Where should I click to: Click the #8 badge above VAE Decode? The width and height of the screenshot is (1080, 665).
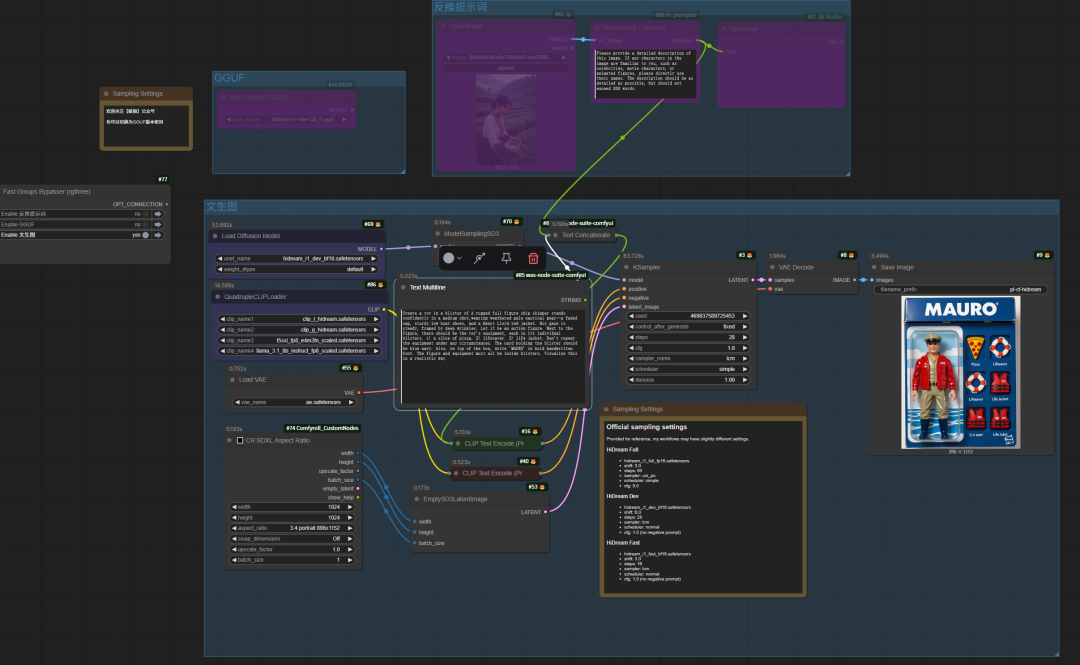[847, 256]
